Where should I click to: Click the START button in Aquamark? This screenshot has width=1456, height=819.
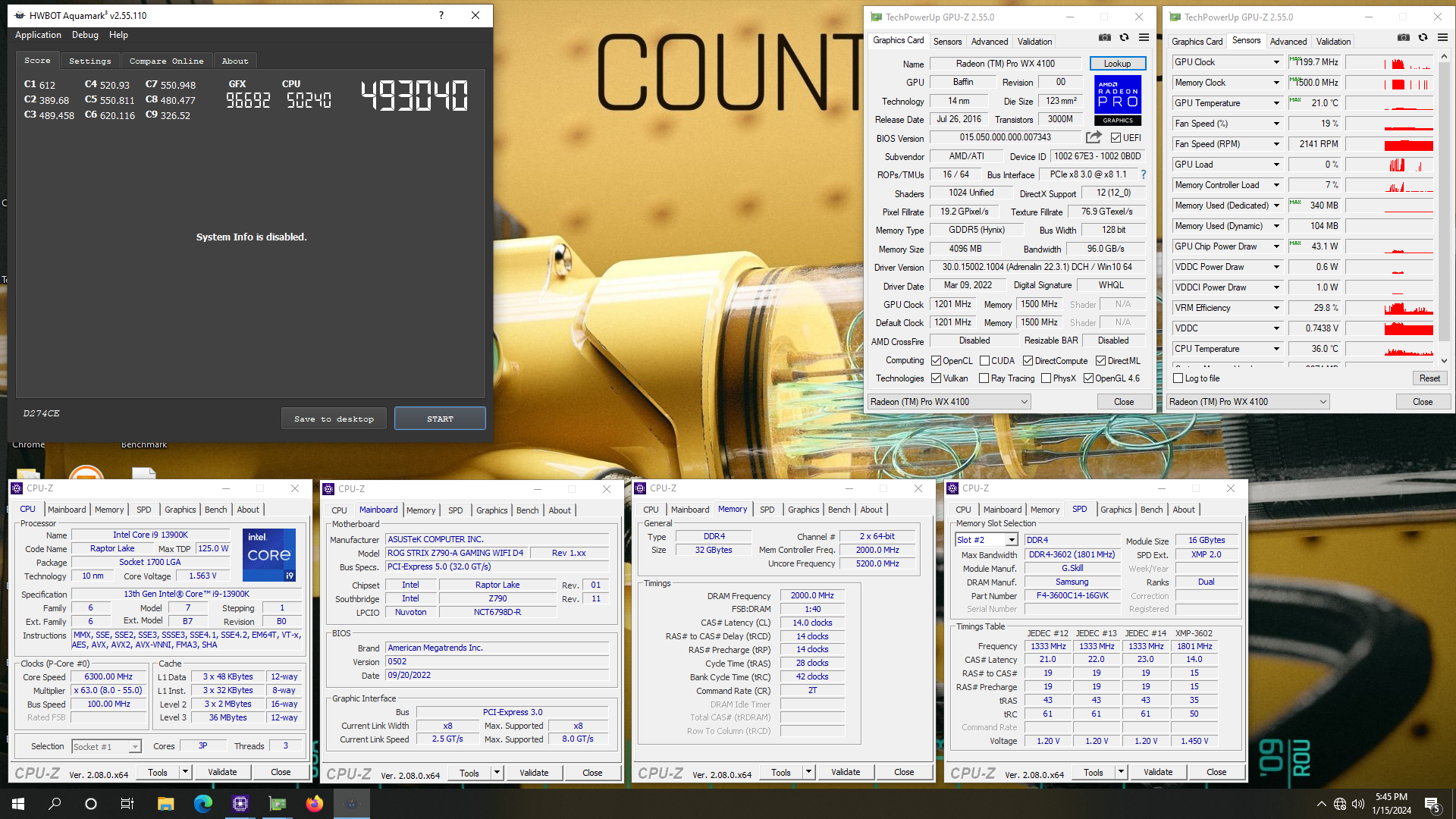pyautogui.click(x=440, y=419)
